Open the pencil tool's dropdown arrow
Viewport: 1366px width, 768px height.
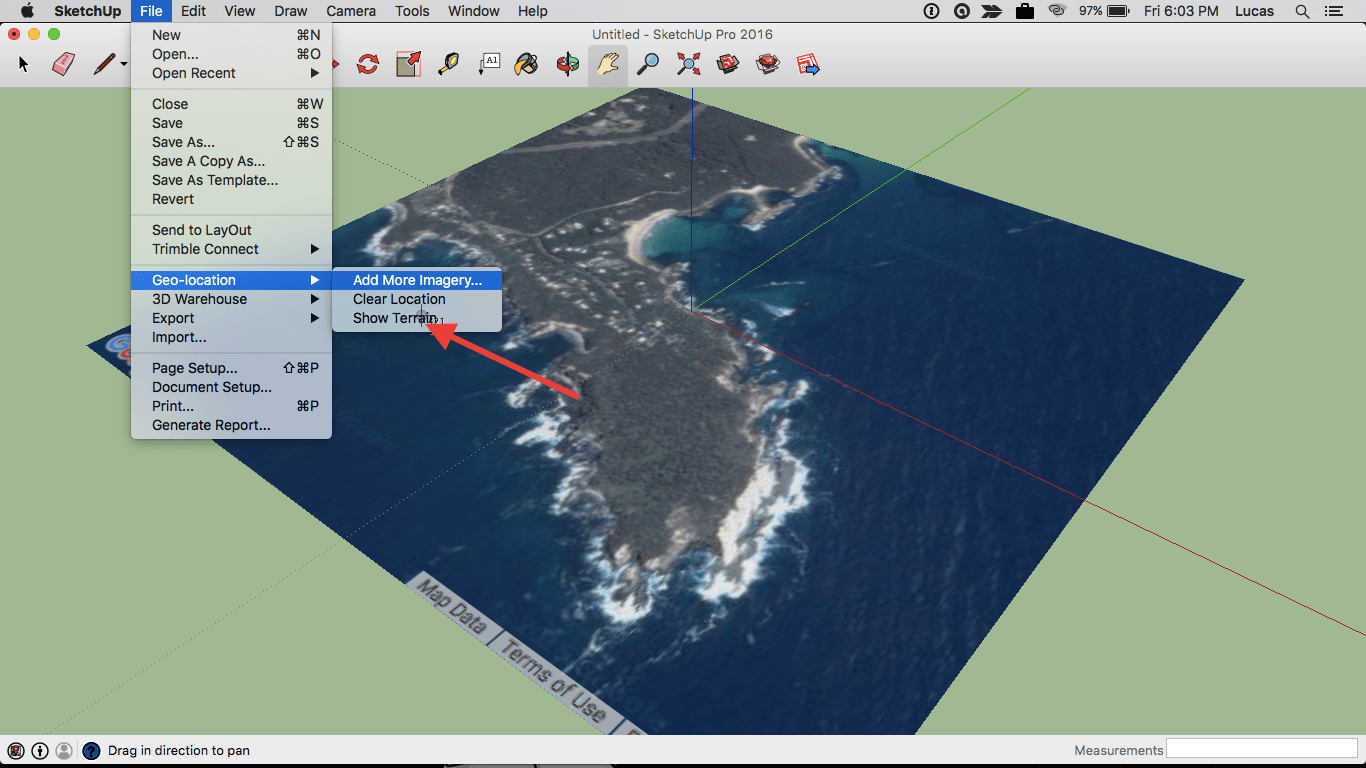tap(124, 65)
